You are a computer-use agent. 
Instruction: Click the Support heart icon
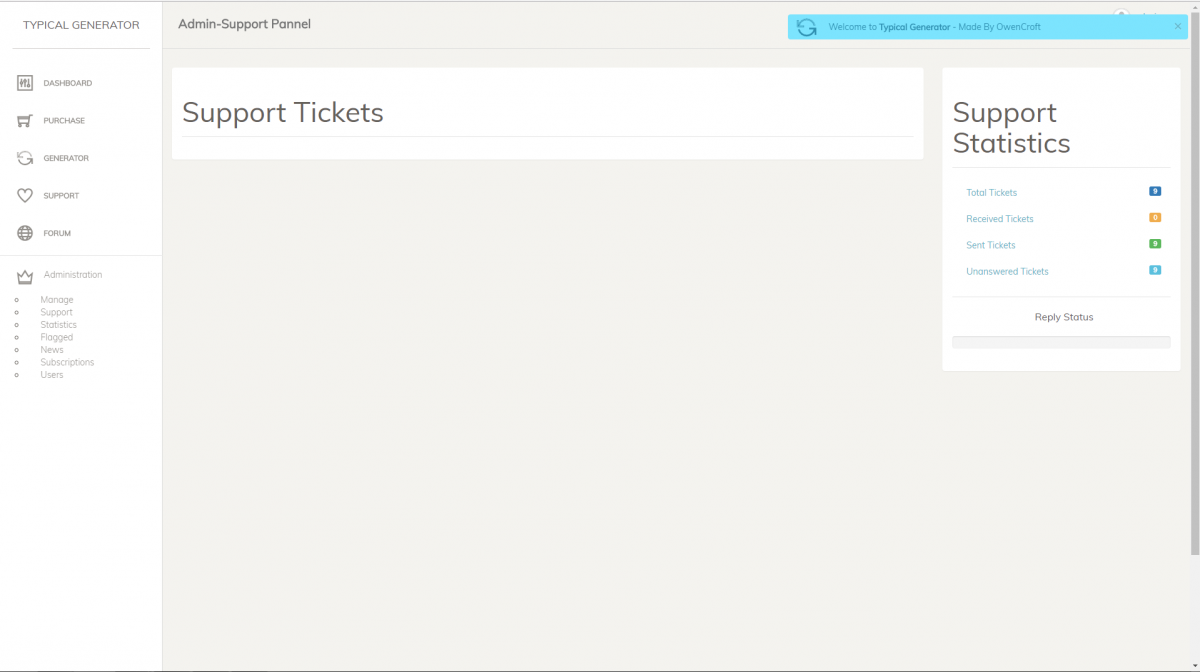(25, 196)
